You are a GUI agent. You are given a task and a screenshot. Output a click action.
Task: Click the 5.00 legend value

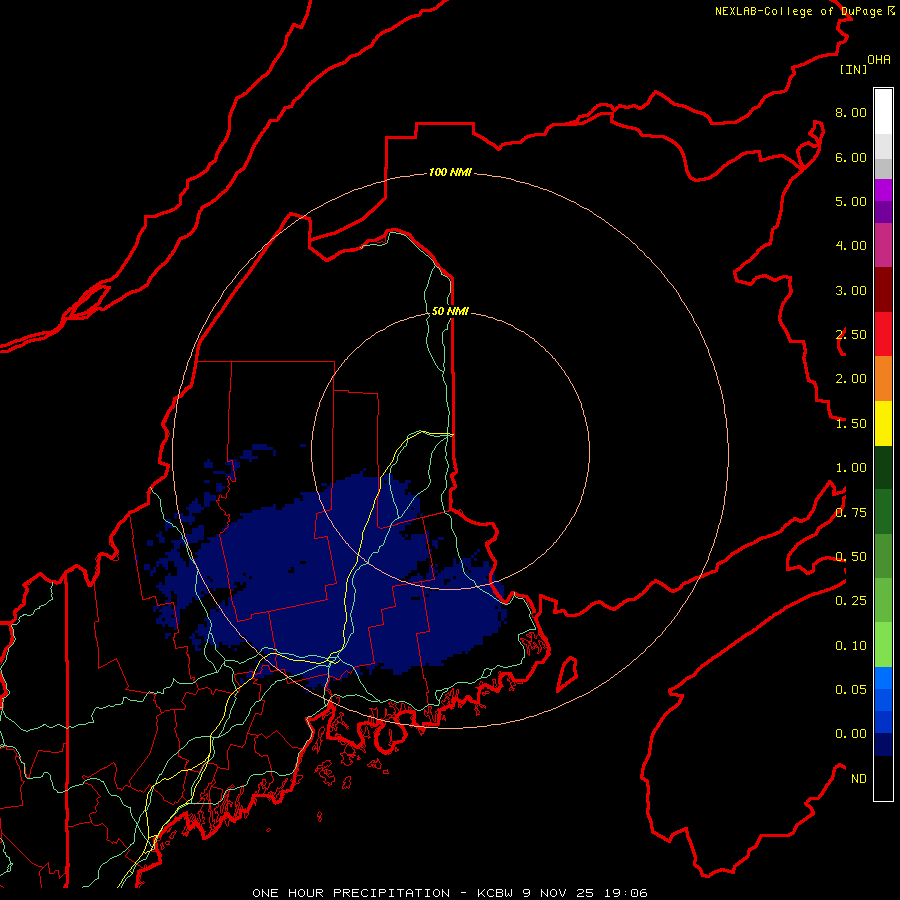point(851,201)
